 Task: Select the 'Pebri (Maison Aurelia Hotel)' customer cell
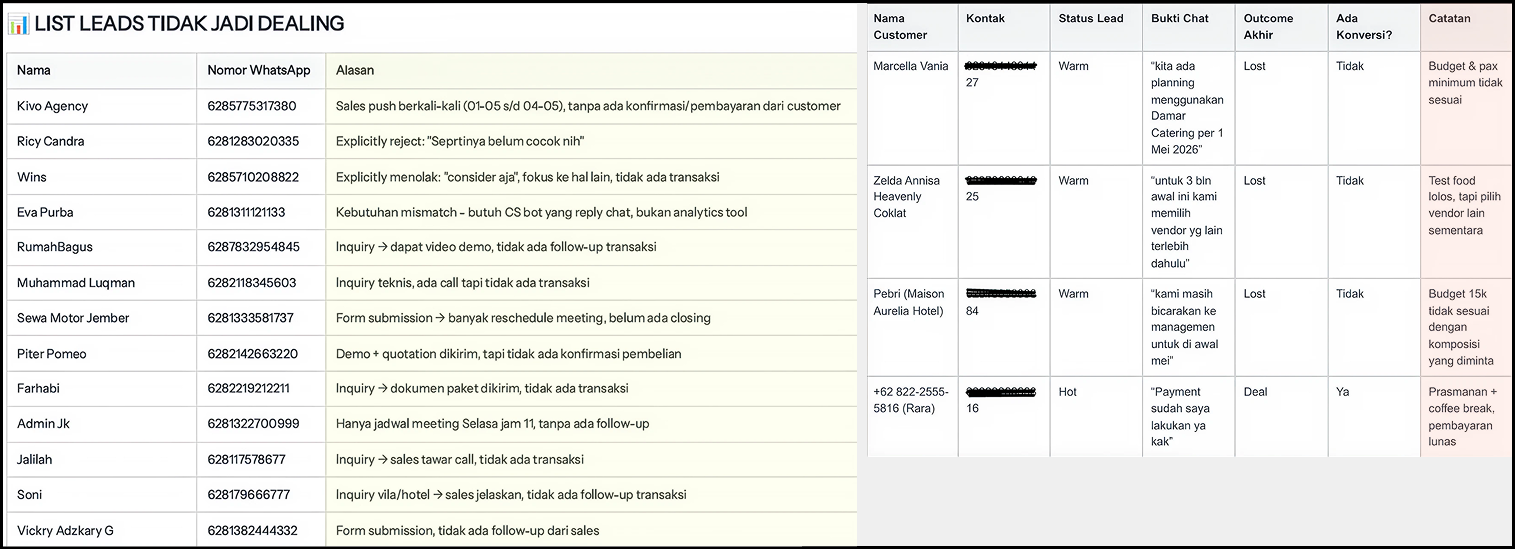pos(912,327)
